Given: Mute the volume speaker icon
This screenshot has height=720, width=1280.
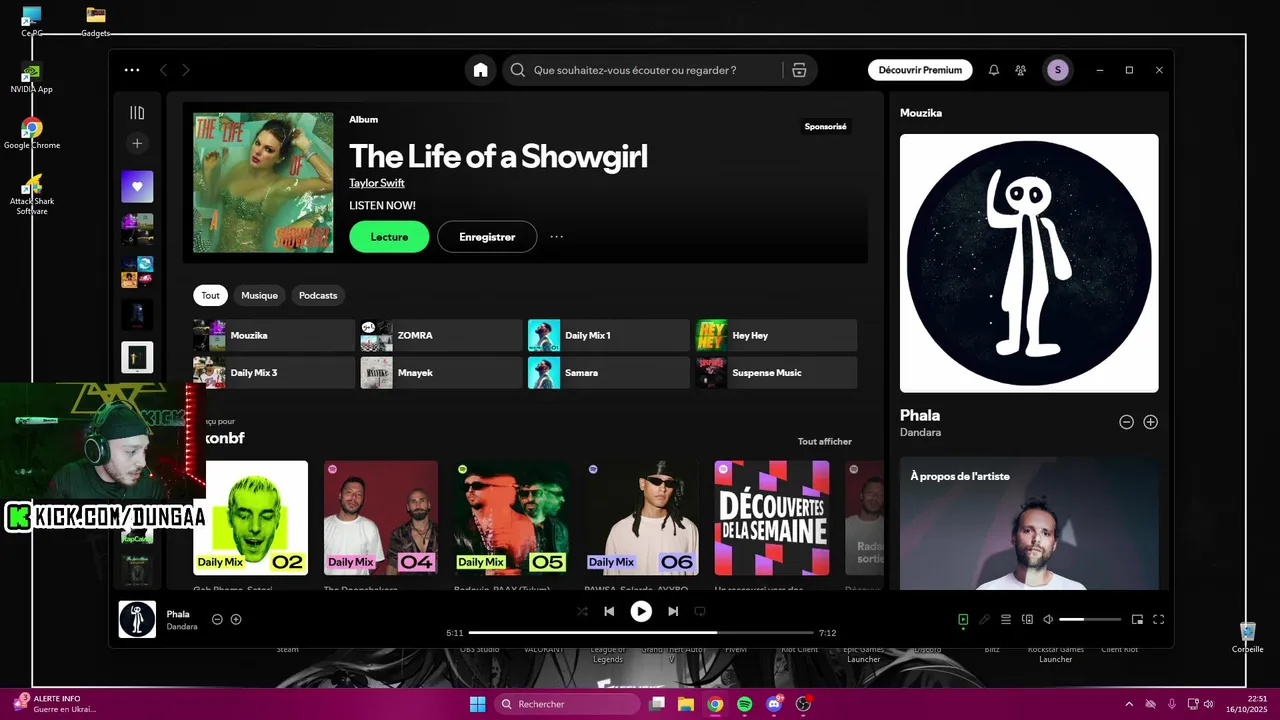Looking at the screenshot, I should [x=1048, y=619].
